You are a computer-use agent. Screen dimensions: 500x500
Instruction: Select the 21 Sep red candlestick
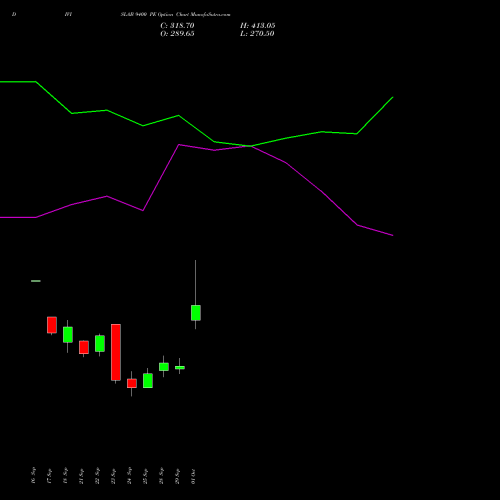[84, 347]
